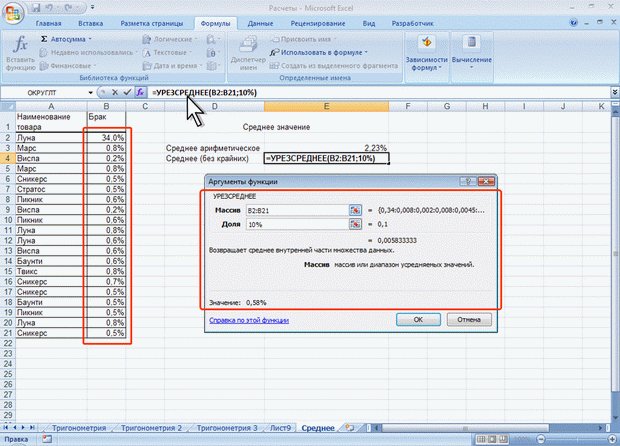Image resolution: width=620 pixels, height=446 pixels.
Task: Open the Вид ribbon tab
Action: pos(369,23)
